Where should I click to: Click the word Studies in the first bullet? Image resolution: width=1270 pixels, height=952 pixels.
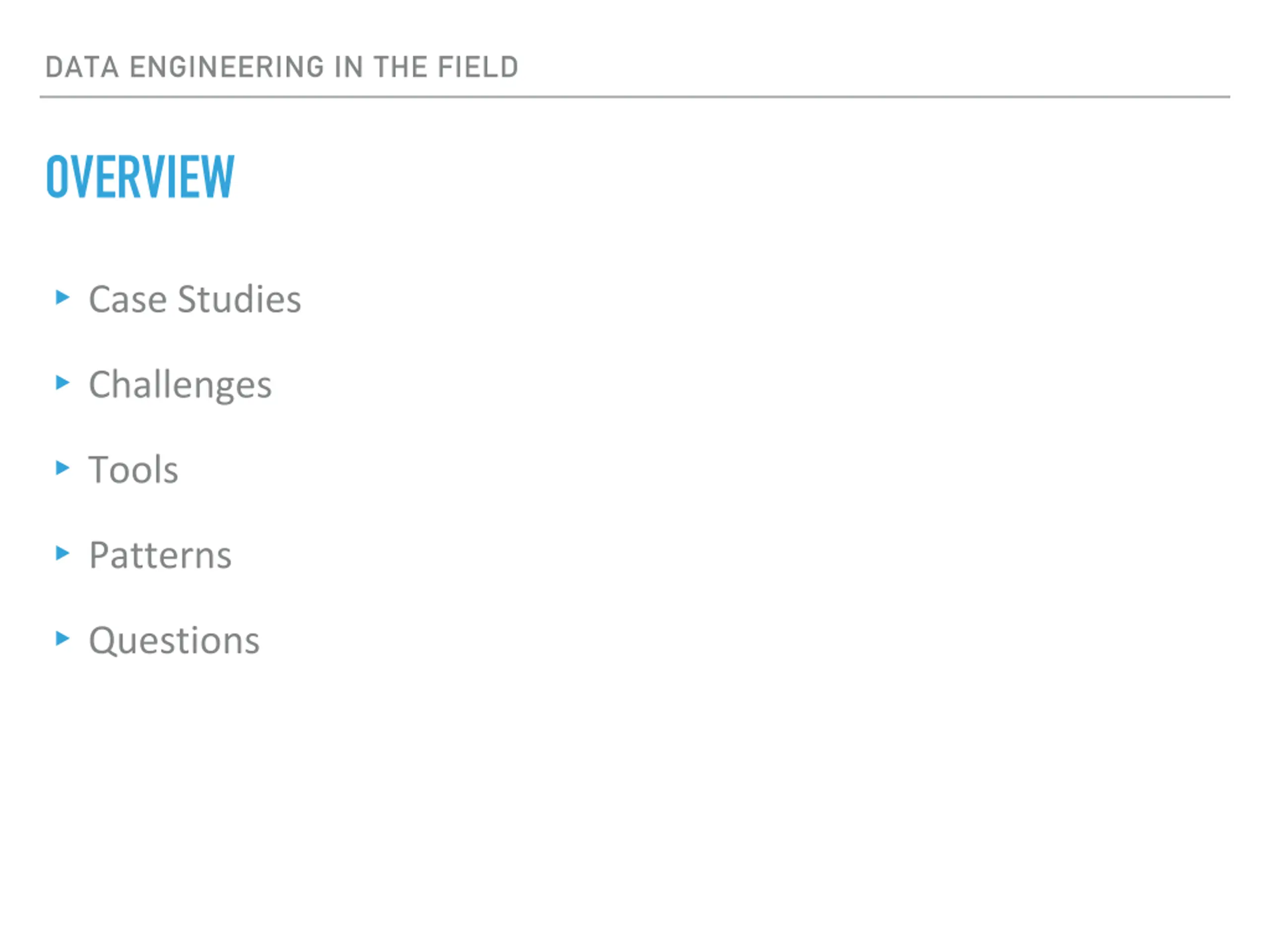coord(240,299)
